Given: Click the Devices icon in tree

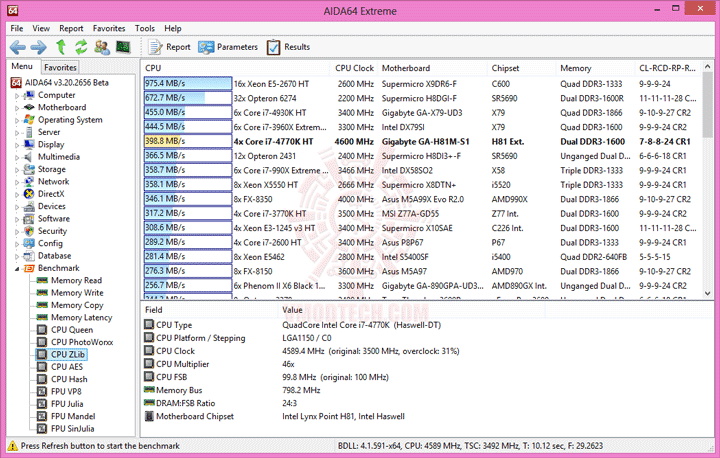Looking at the screenshot, I should pyautogui.click(x=29, y=206).
